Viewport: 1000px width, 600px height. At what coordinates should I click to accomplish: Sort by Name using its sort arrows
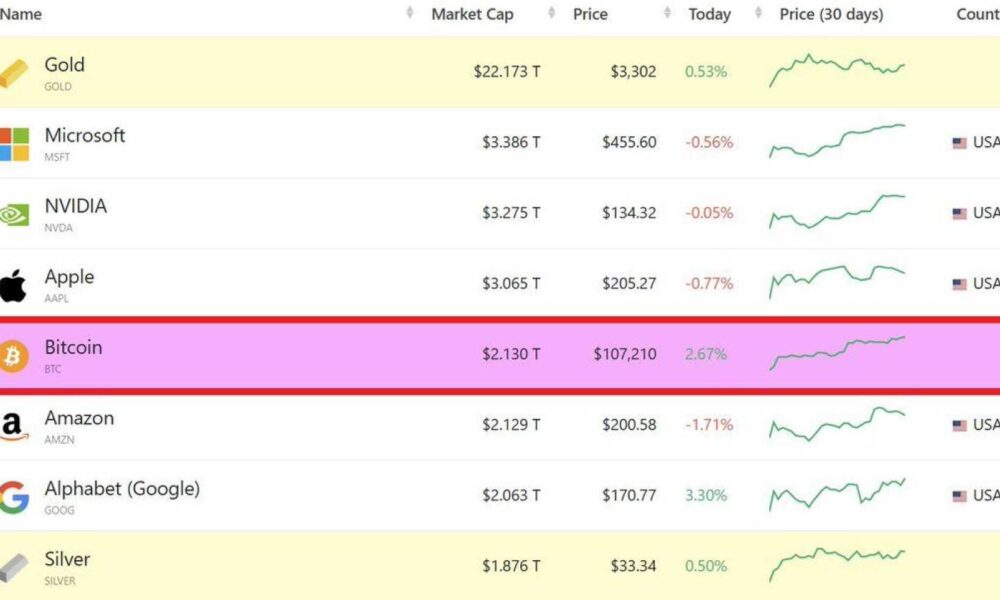(410, 13)
